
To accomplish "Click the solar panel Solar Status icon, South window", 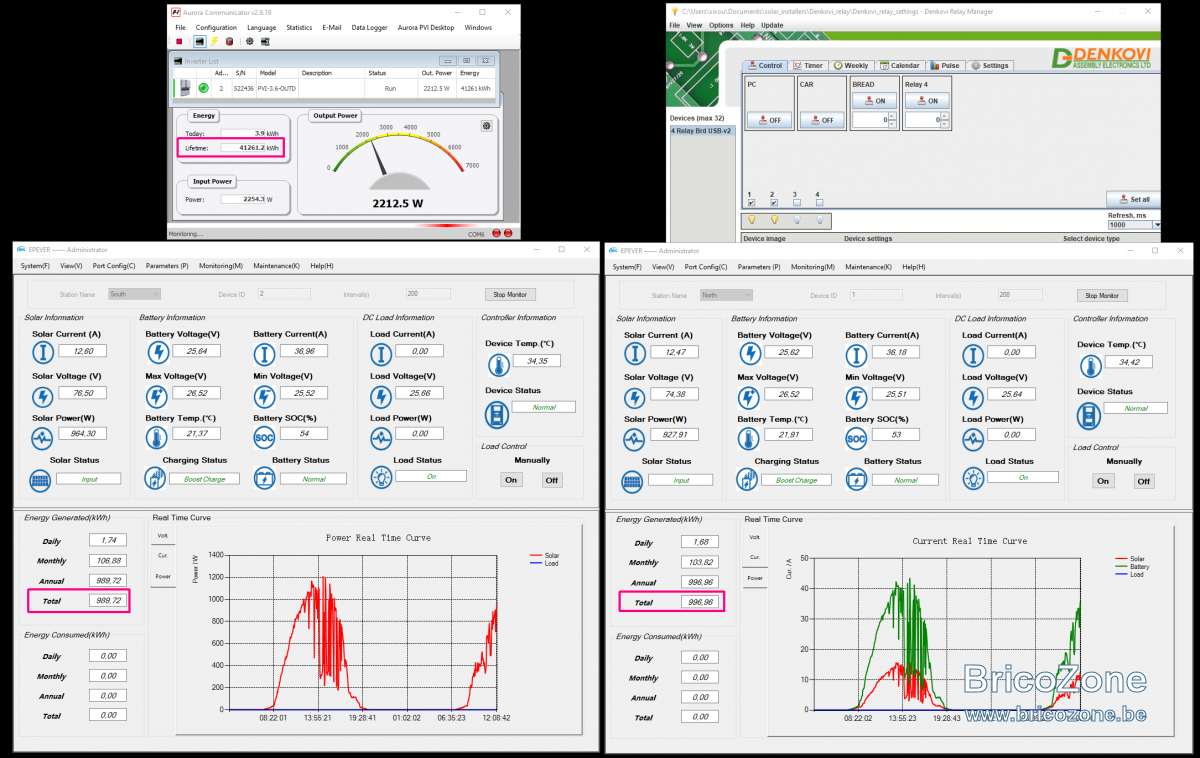I will [x=40, y=479].
